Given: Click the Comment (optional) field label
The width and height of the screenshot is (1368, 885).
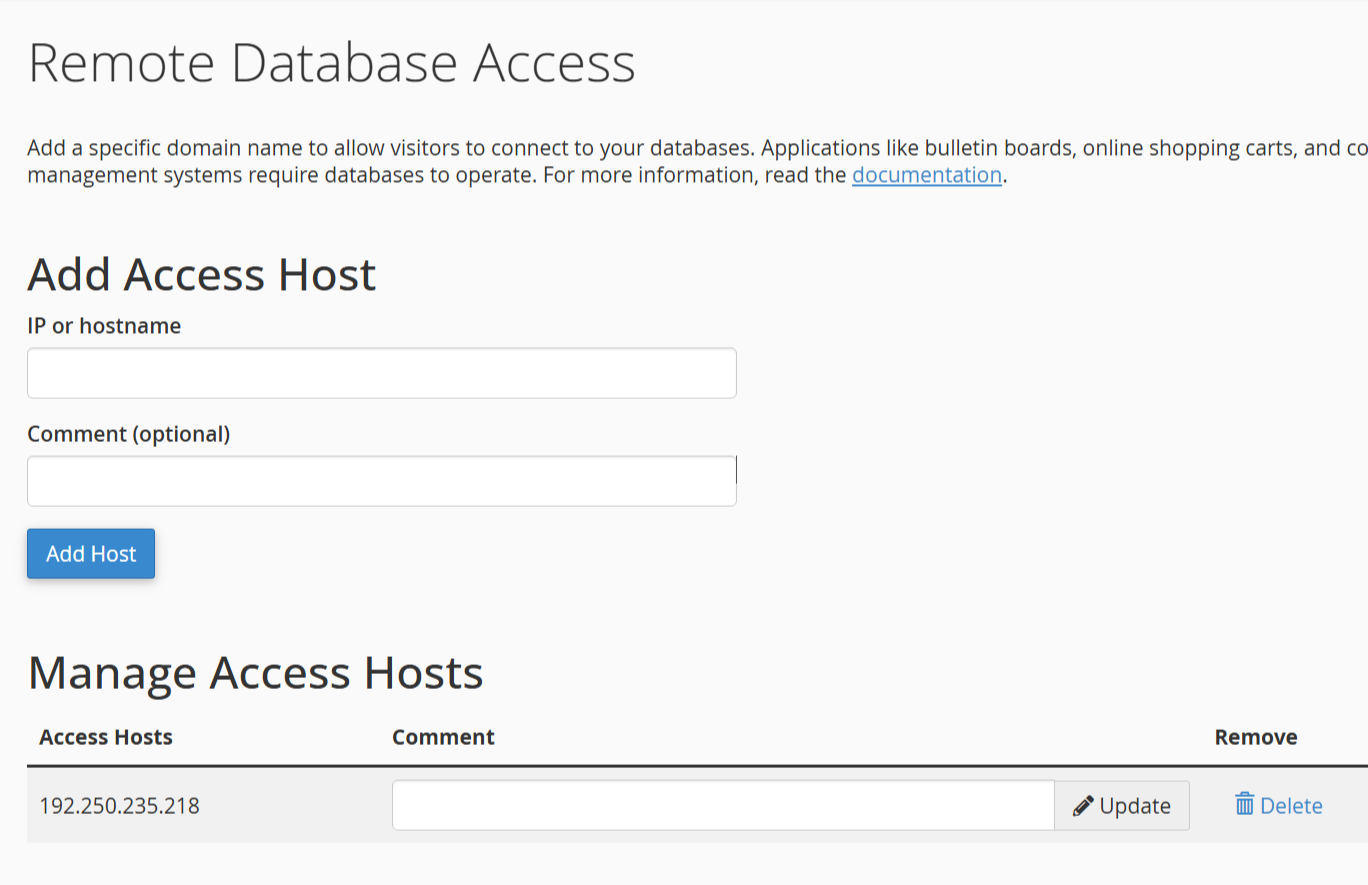Looking at the screenshot, I should [129, 433].
